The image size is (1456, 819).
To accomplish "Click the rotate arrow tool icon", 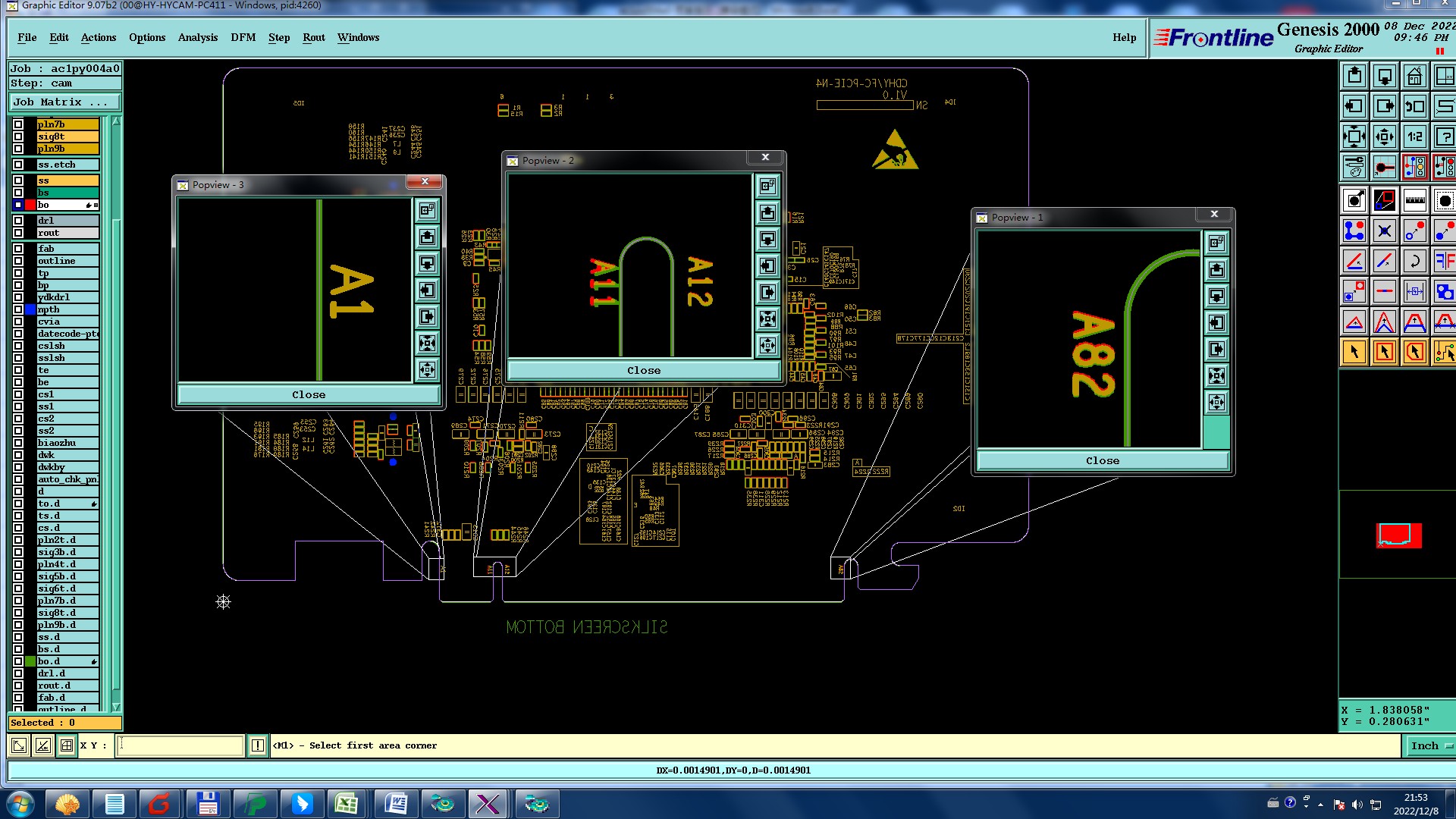I will pyautogui.click(x=1414, y=261).
